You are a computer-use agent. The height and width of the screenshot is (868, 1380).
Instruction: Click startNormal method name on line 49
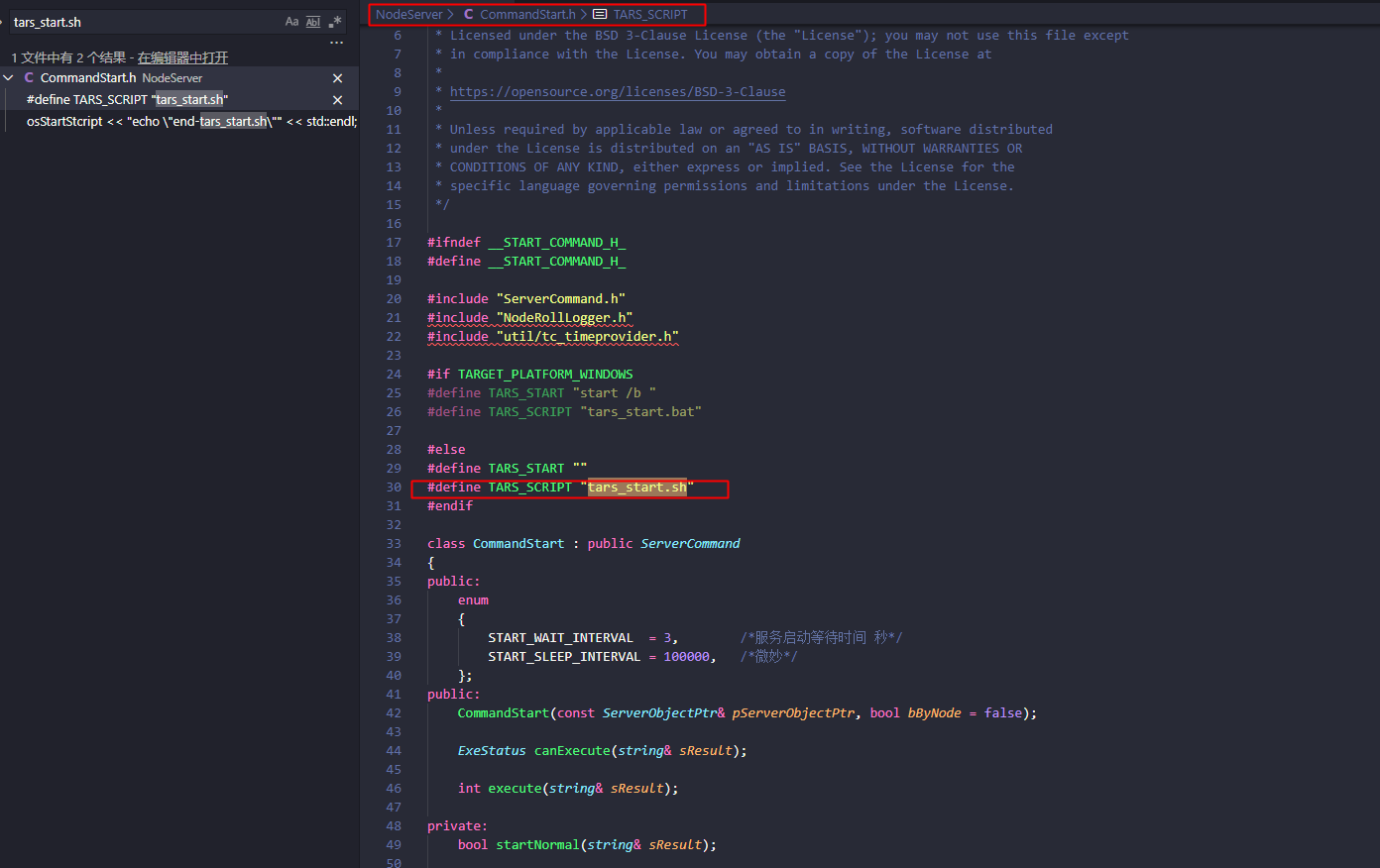(x=537, y=845)
